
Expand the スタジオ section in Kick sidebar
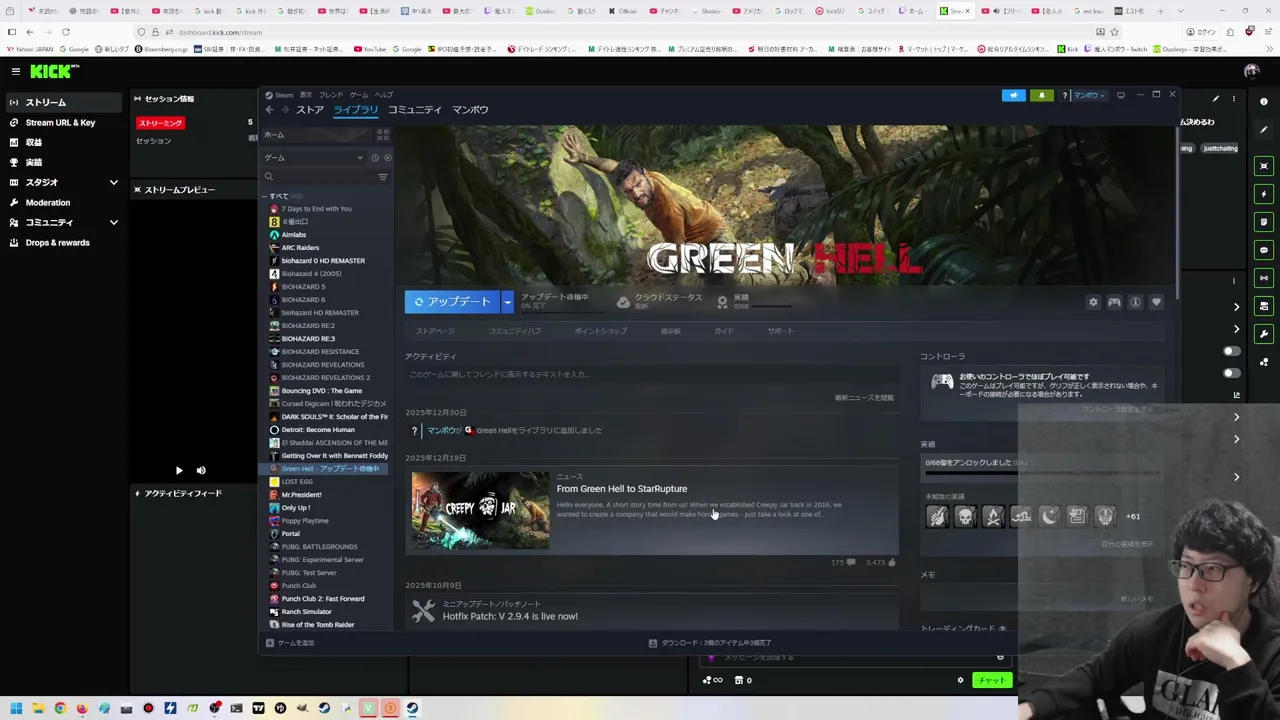coord(114,182)
